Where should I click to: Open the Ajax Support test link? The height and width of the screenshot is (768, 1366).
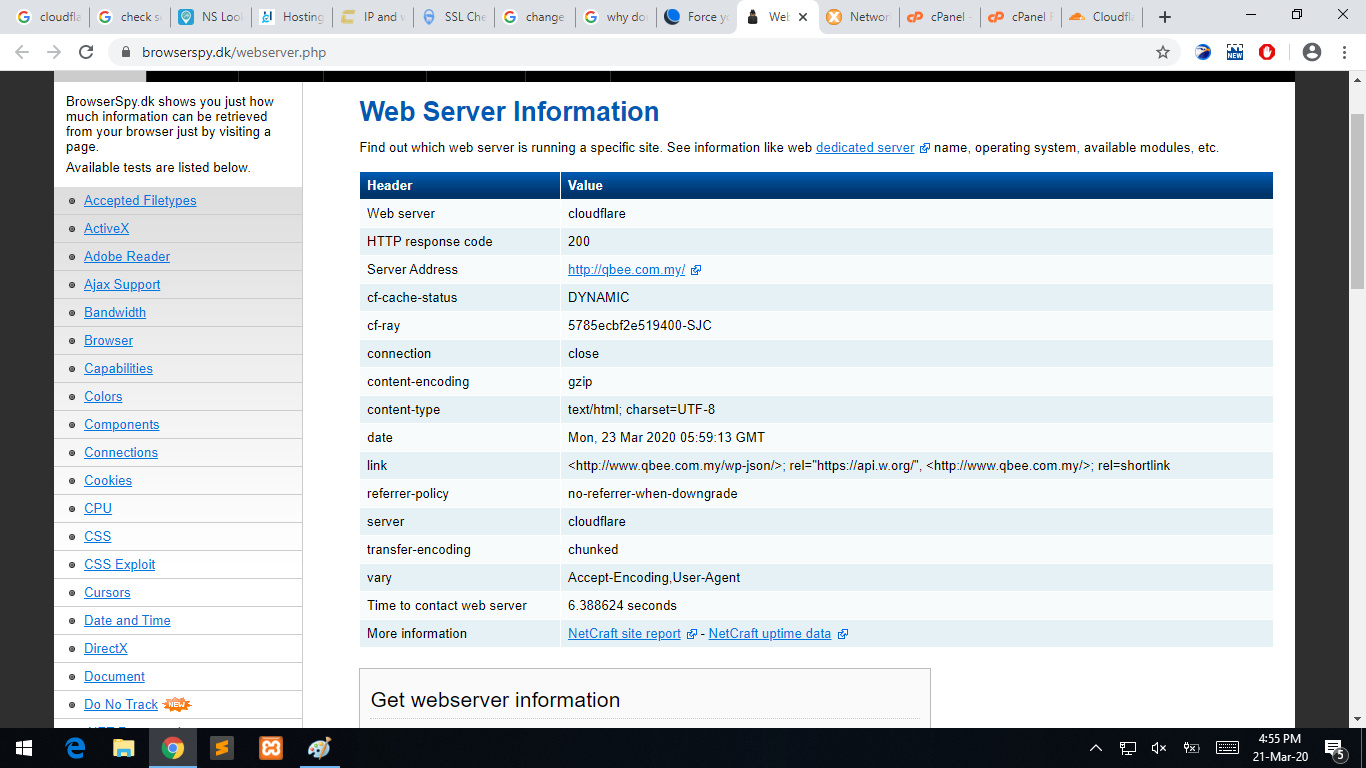pyautogui.click(x=122, y=285)
